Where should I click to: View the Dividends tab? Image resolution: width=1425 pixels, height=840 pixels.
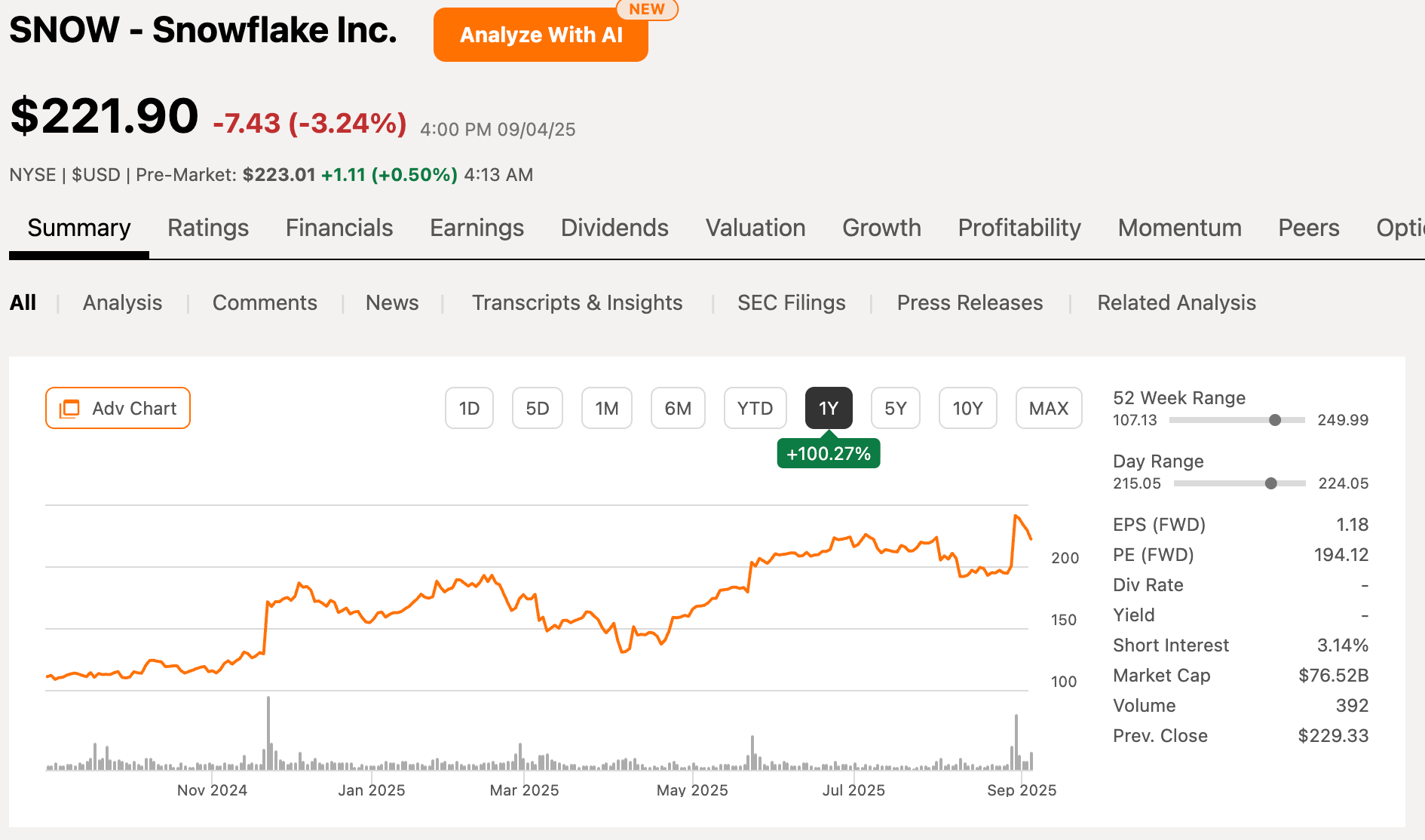point(614,228)
